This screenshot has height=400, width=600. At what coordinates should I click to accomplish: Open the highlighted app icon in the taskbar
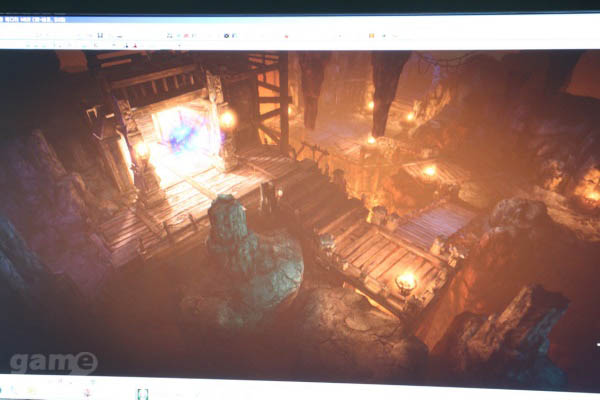point(142,393)
